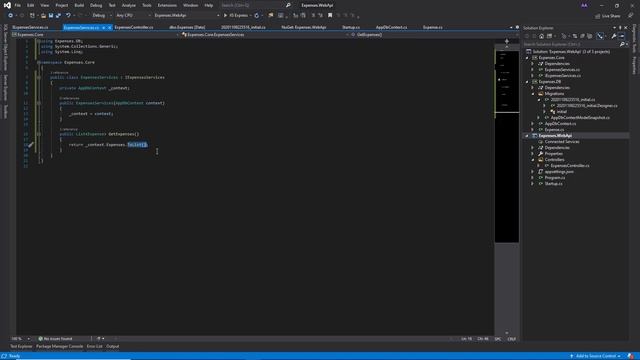Select Connected Services in Solution Explorer
The height and width of the screenshot is (360, 640).
[562, 142]
